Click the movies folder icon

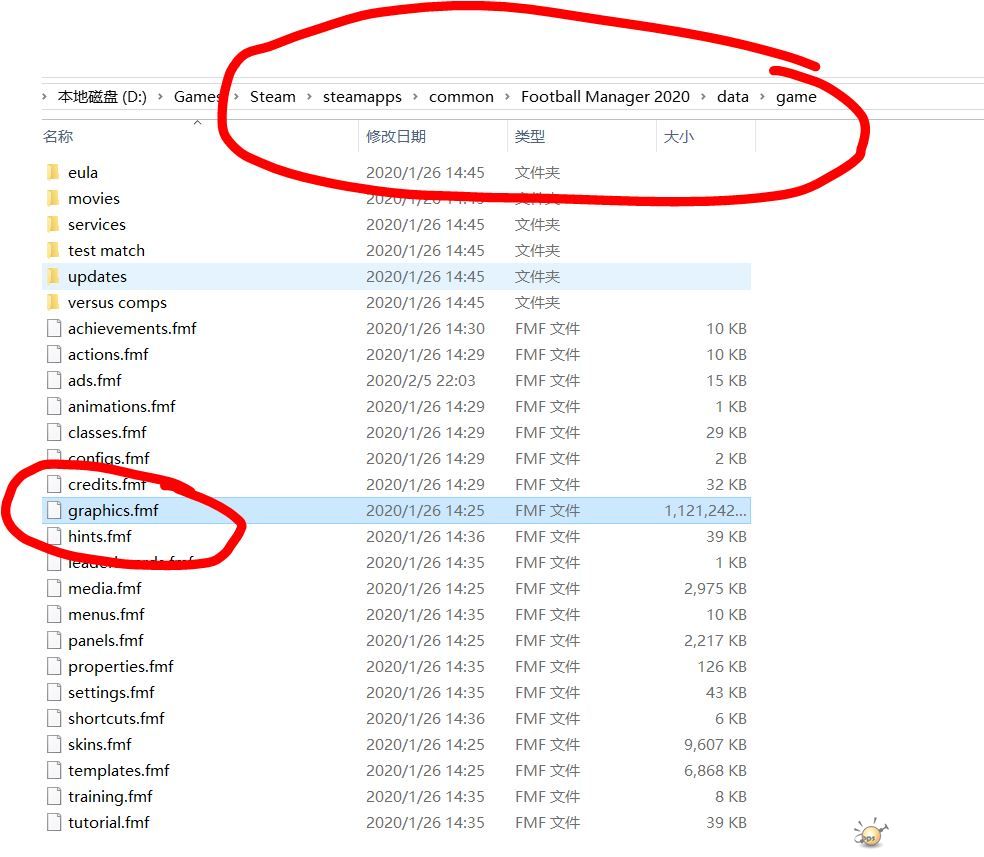pos(53,198)
